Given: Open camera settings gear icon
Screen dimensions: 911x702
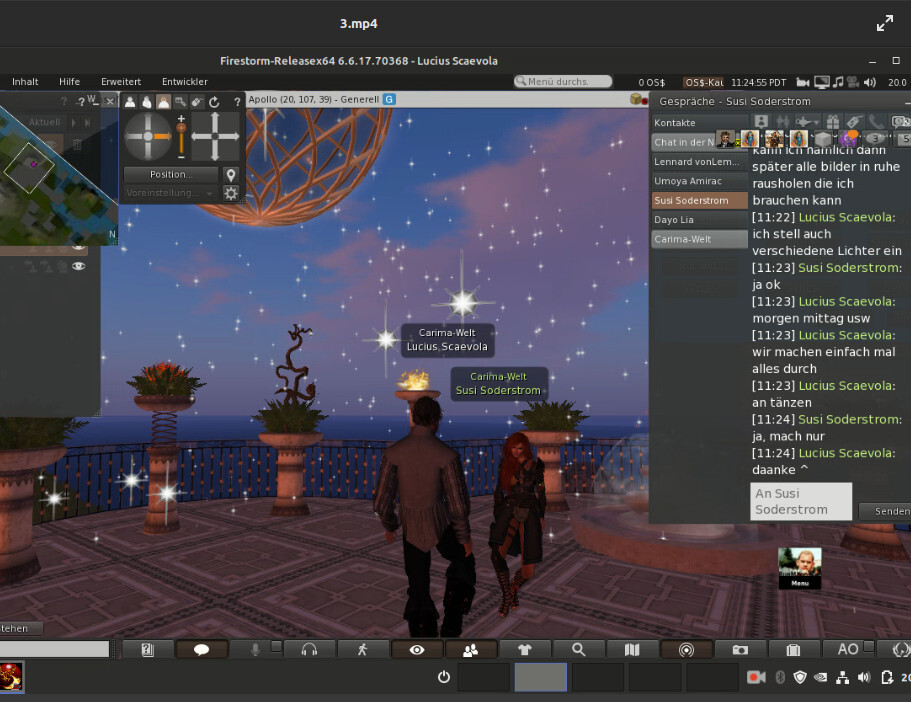Looking at the screenshot, I should point(231,193).
